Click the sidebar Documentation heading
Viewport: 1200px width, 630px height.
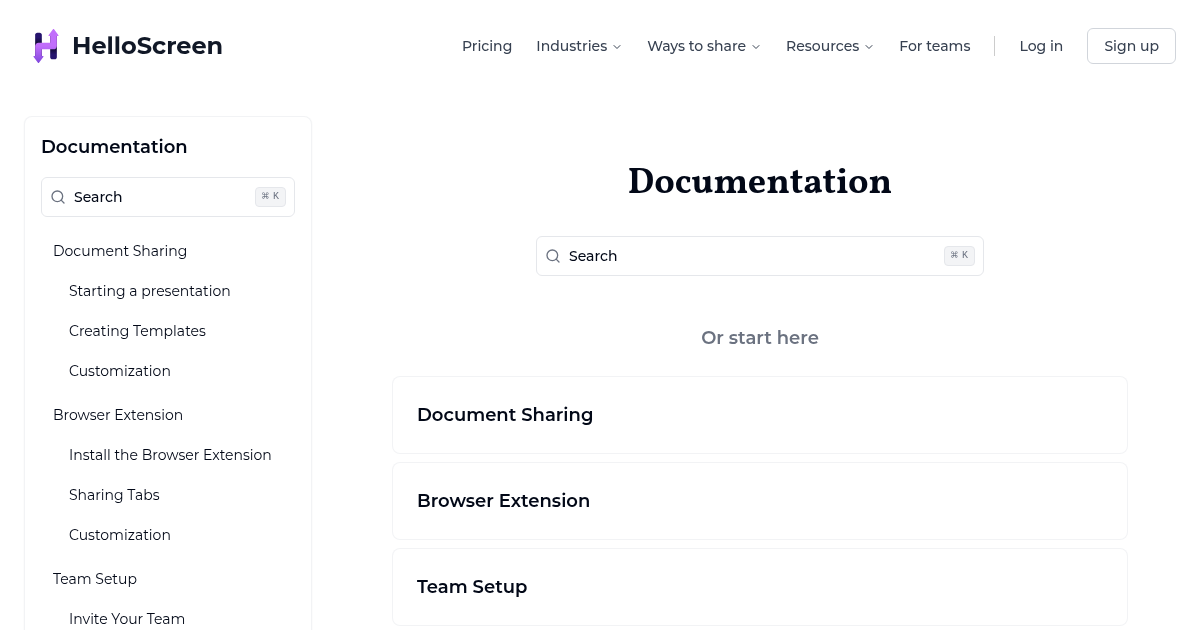coord(114,147)
